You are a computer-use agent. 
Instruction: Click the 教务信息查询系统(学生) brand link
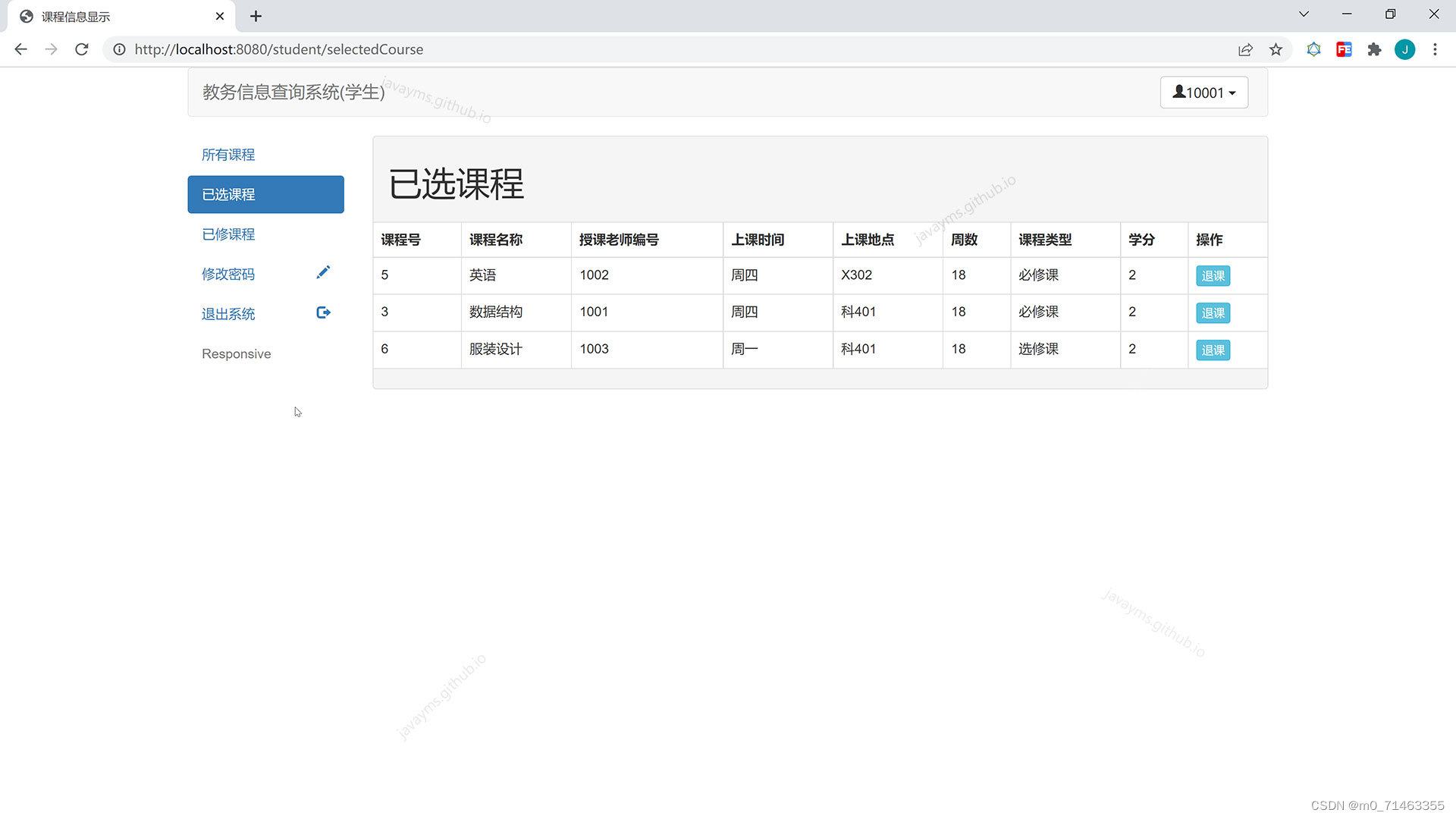pyautogui.click(x=293, y=93)
